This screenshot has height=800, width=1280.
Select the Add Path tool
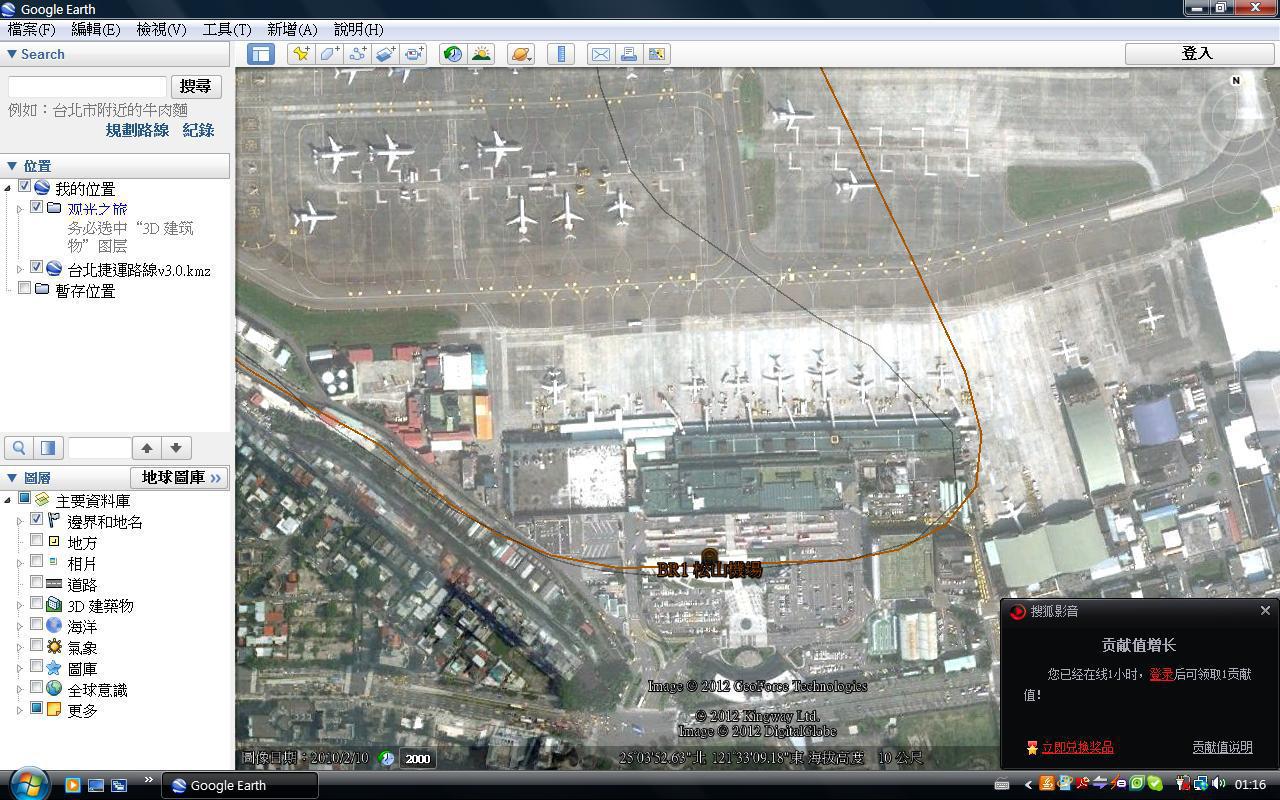pyautogui.click(x=357, y=54)
